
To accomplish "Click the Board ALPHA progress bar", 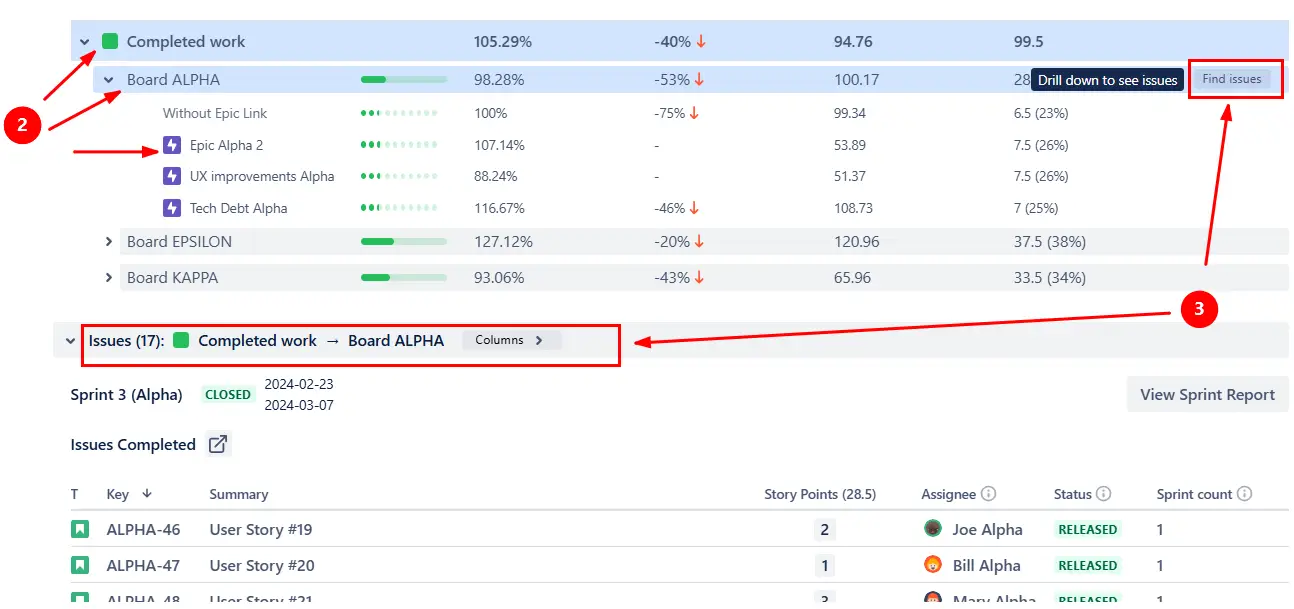I will pos(404,79).
